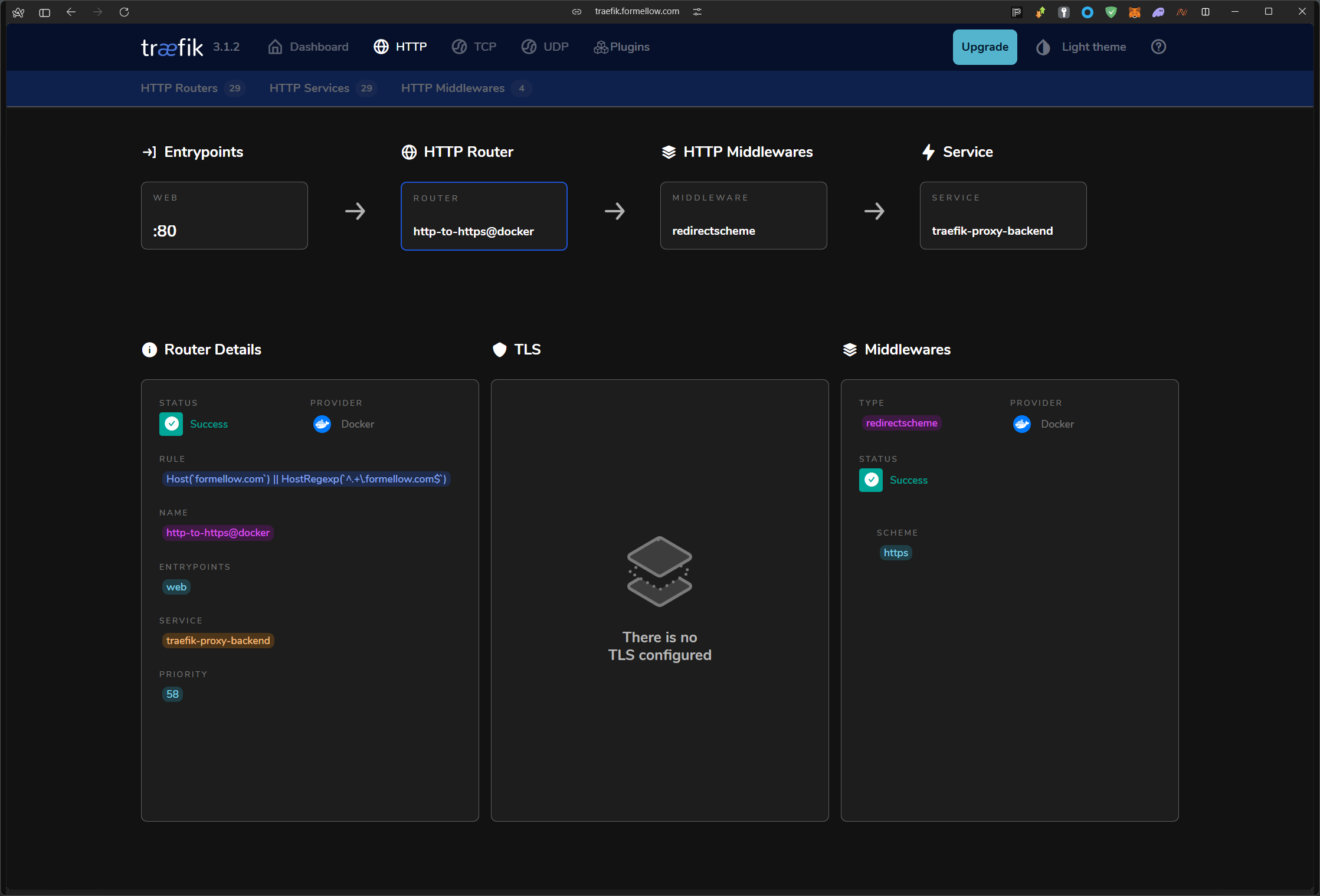
Task: Click the HTTP Middlewares layers icon
Action: pyautogui.click(x=669, y=152)
